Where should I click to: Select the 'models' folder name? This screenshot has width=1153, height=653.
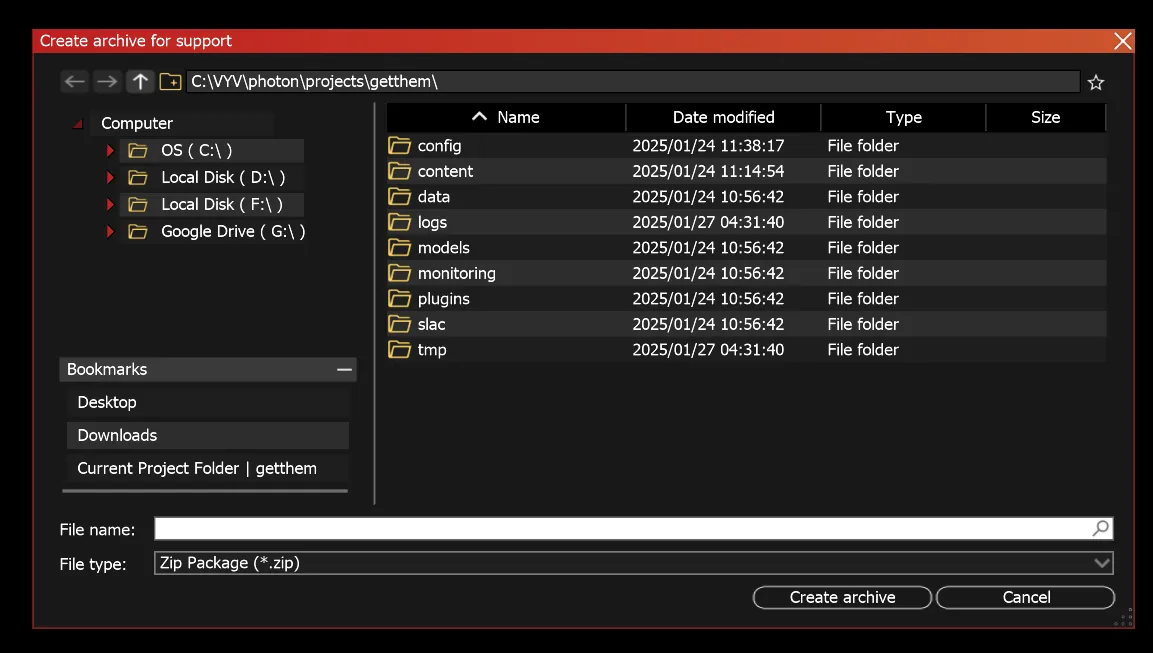(443, 248)
